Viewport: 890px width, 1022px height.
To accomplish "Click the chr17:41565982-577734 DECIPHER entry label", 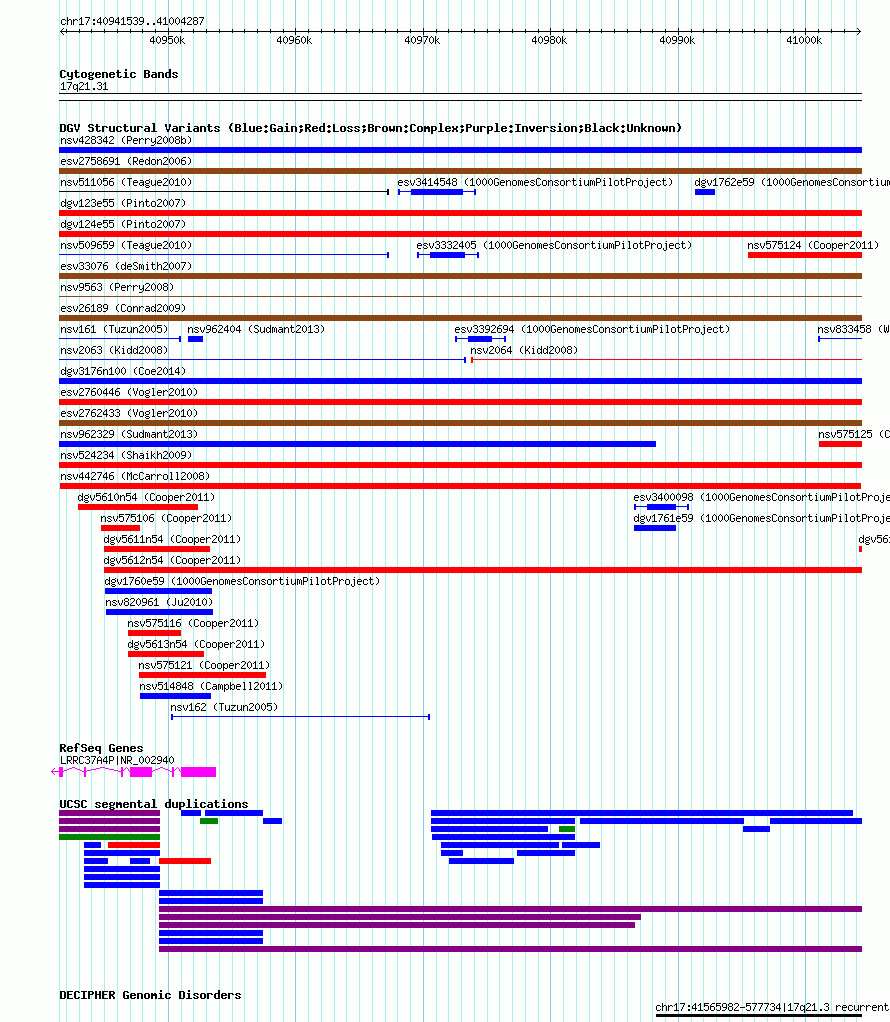I will [773, 1007].
